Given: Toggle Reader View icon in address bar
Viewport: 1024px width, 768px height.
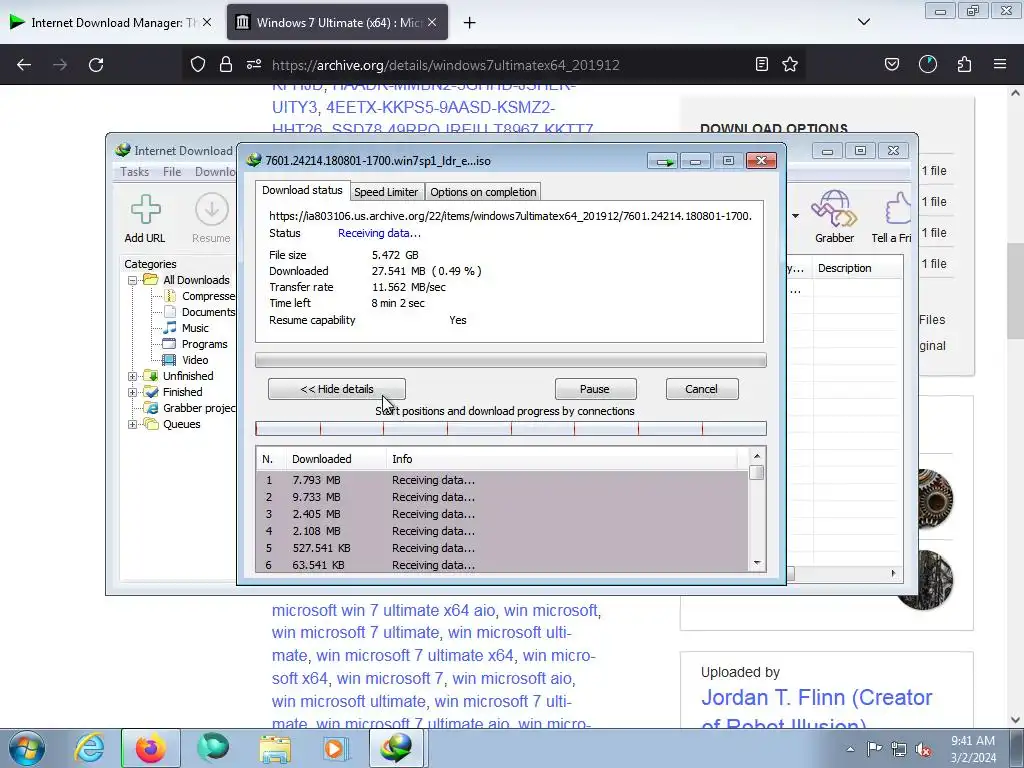Looking at the screenshot, I should point(761,64).
